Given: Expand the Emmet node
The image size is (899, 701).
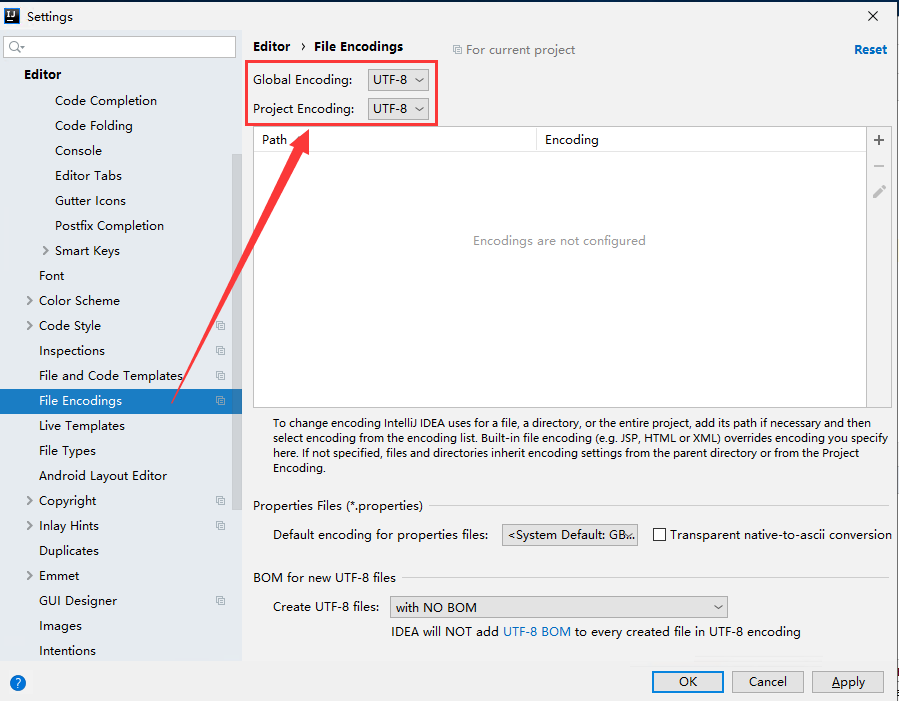Looking at the screenshot, I should pos(29,575).
